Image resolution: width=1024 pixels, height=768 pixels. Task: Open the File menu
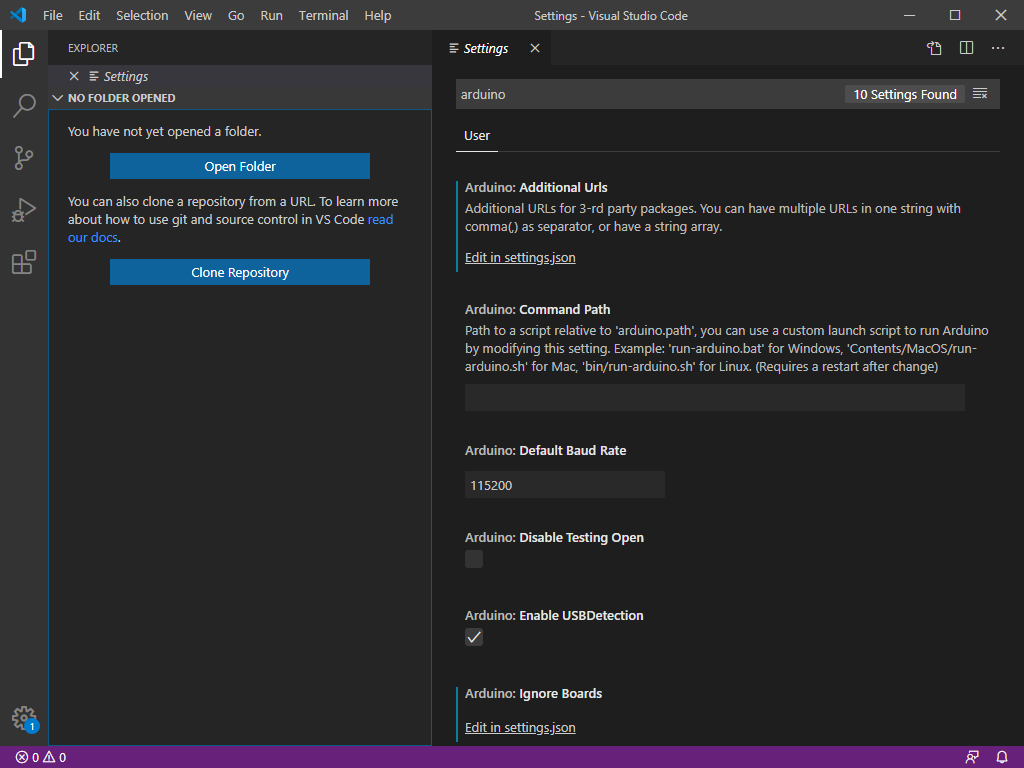click(53, 15)
